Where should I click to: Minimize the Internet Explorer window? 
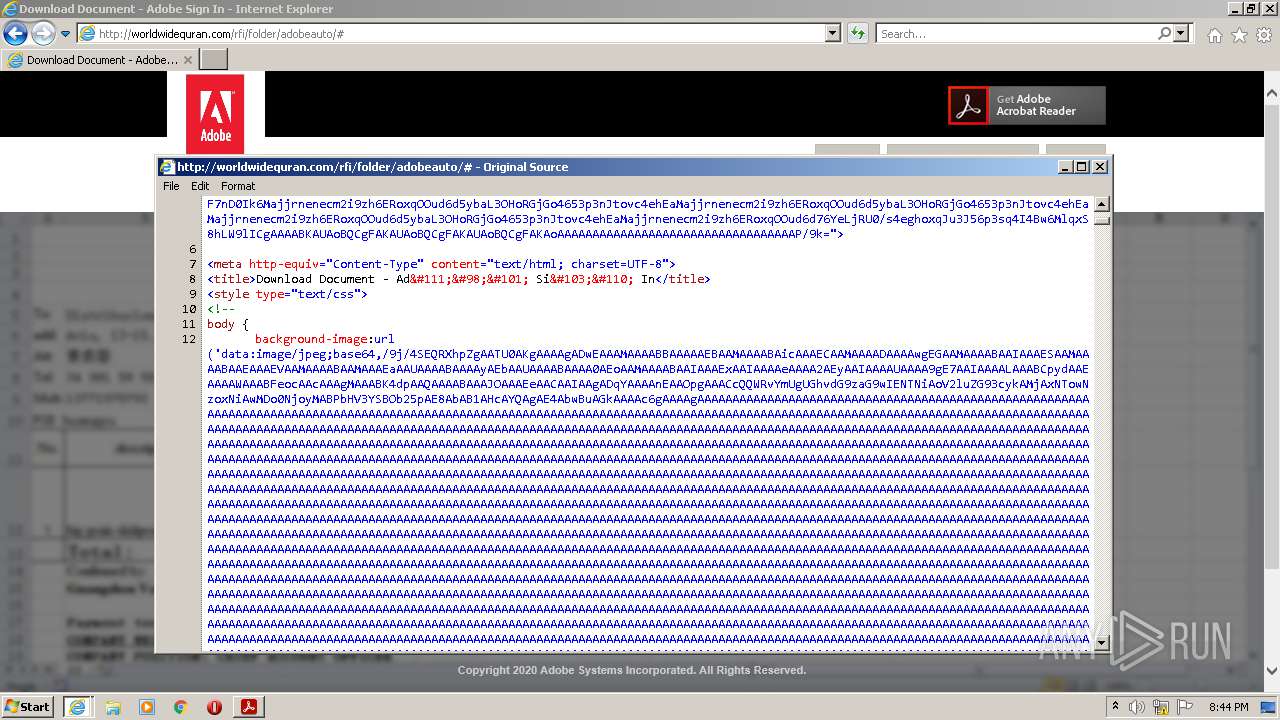click(1233, 8)
